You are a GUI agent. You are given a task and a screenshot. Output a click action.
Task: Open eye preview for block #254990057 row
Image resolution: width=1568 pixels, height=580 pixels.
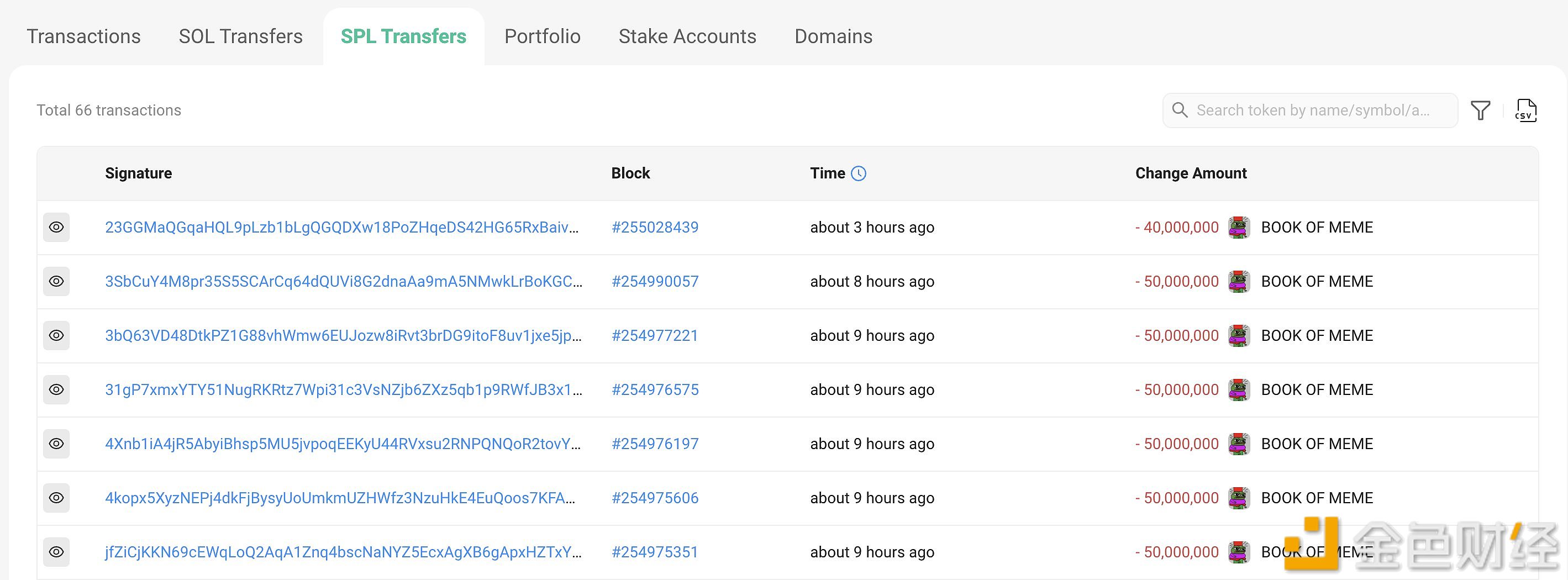coord(56,281)
